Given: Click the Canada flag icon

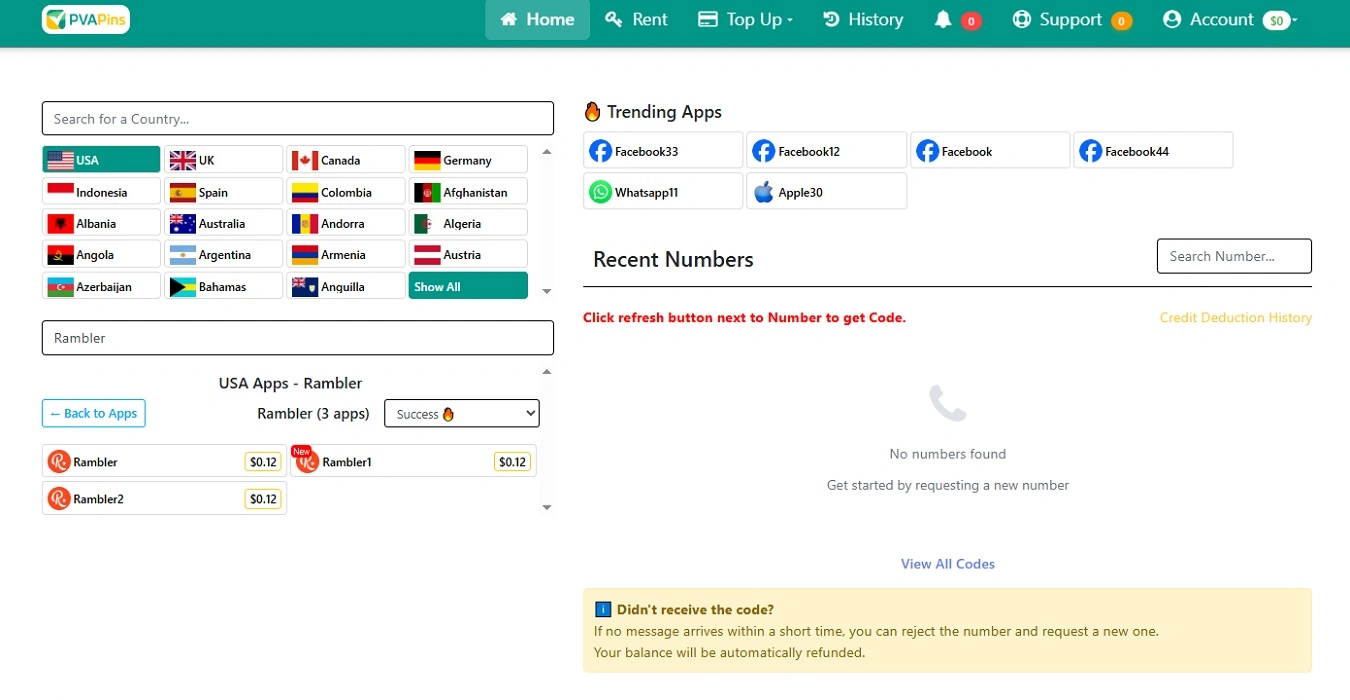Looking at the screenshot, I should 305,160.
